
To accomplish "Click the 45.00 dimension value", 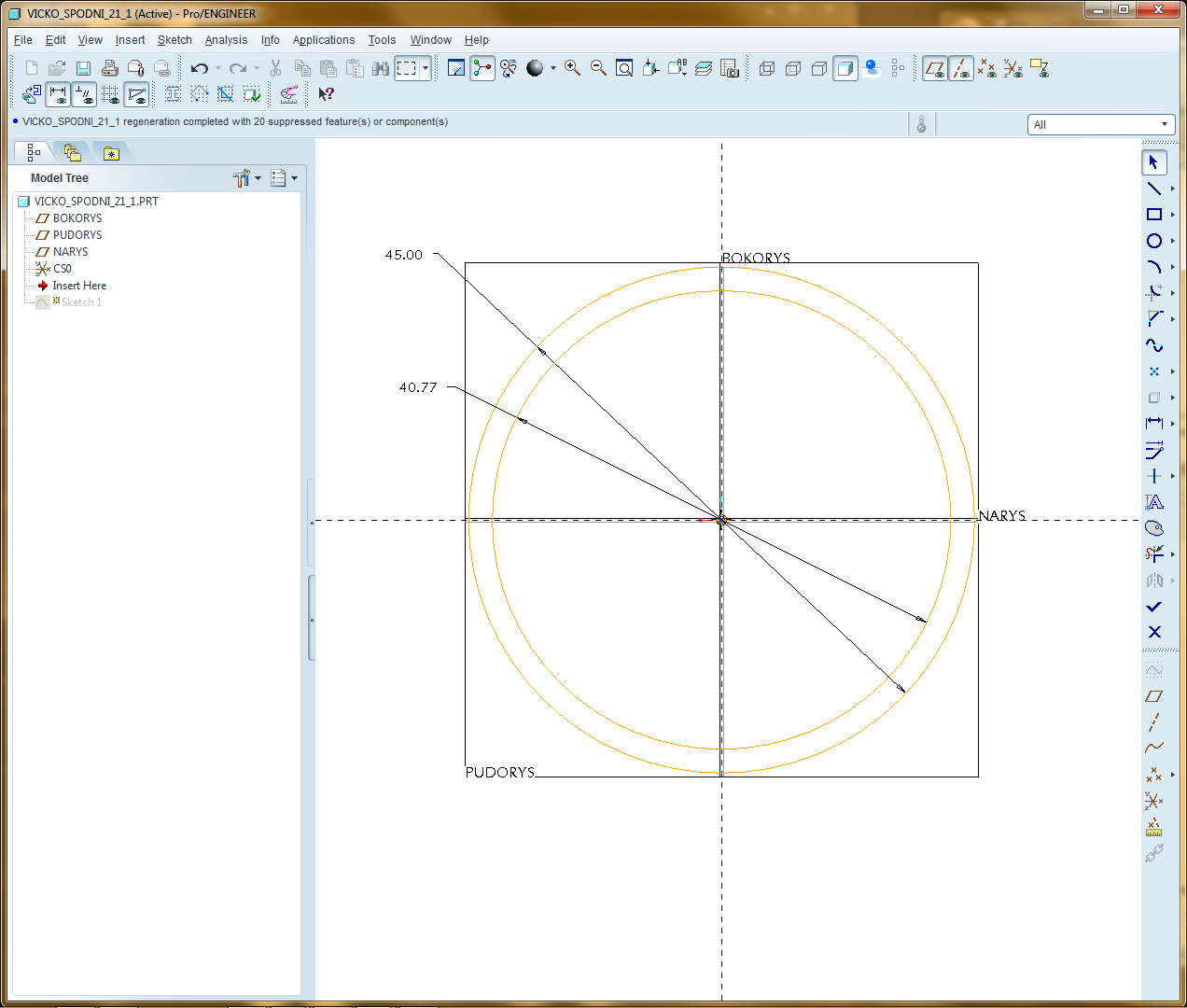I will point(404,255).
